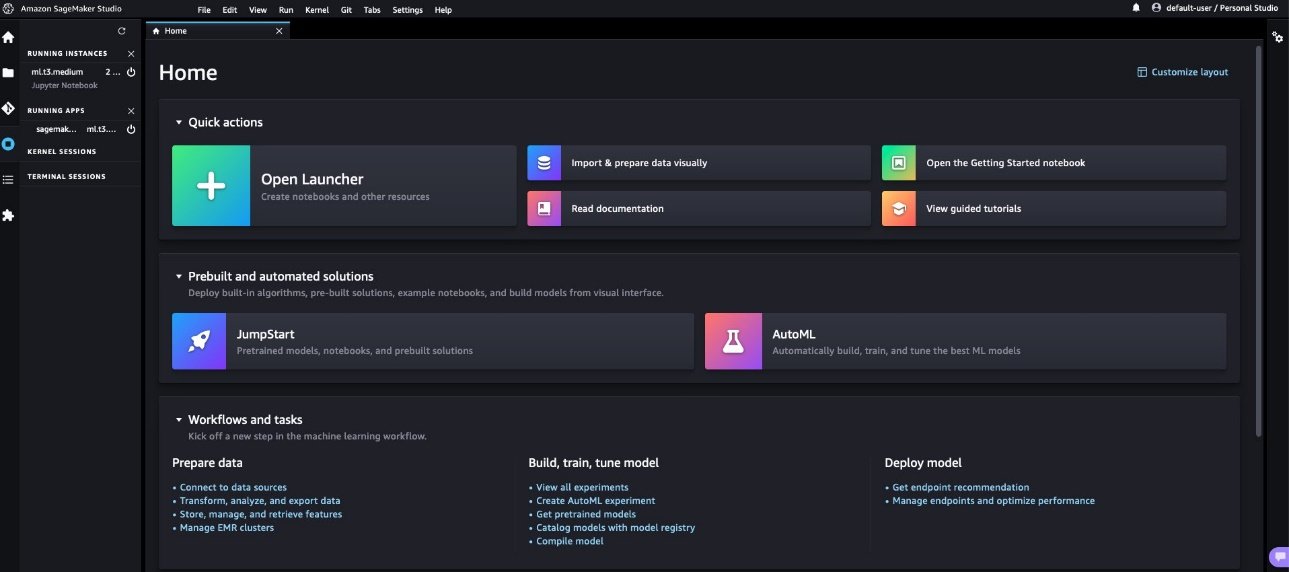Click the Getting Started notebook icon

[x=899, y=163]
